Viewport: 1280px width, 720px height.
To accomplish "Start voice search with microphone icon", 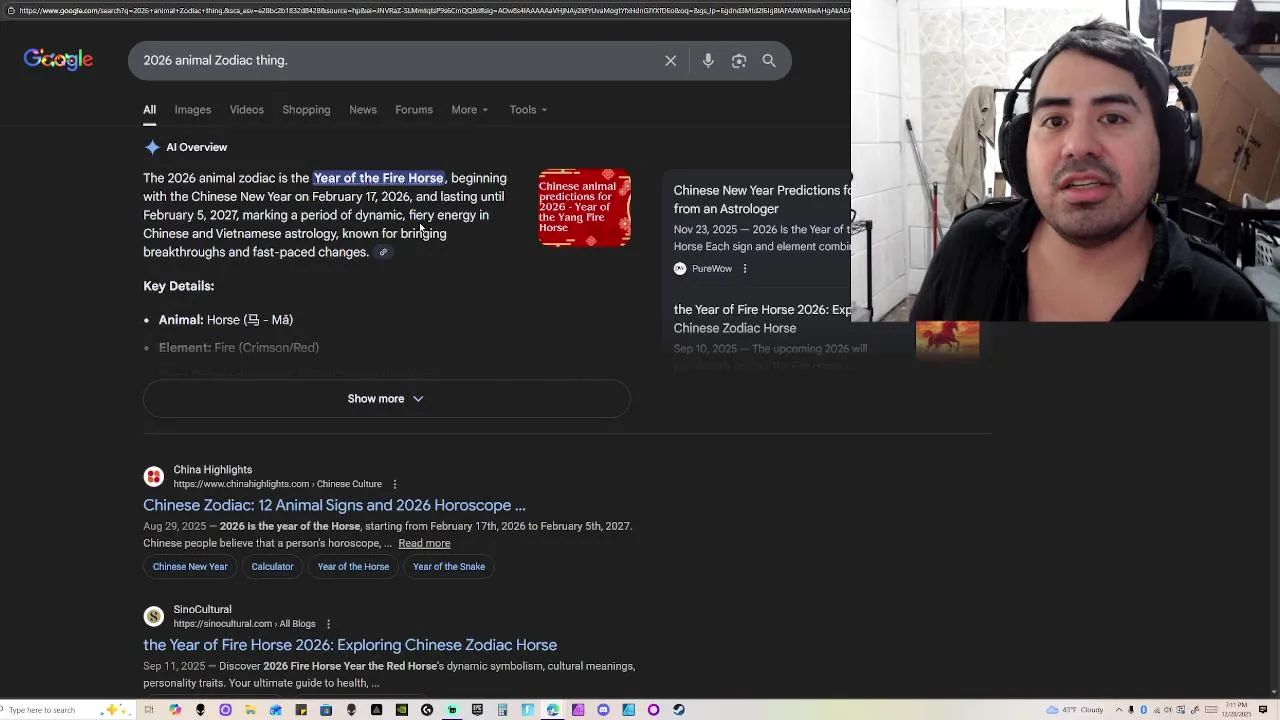I will pyautogui.click(x=708, y=61).
